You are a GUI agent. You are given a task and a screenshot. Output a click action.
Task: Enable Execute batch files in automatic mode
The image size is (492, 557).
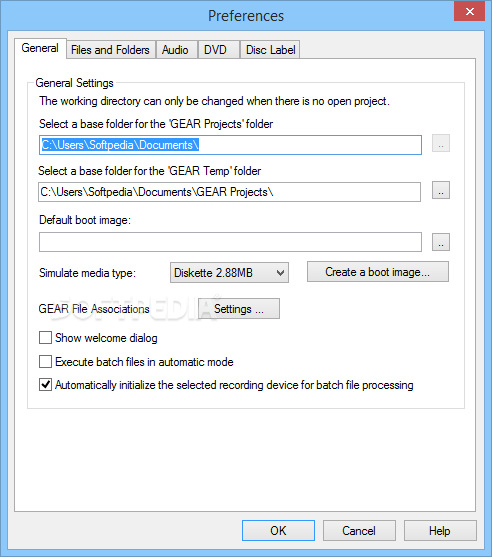click(45, 362)
